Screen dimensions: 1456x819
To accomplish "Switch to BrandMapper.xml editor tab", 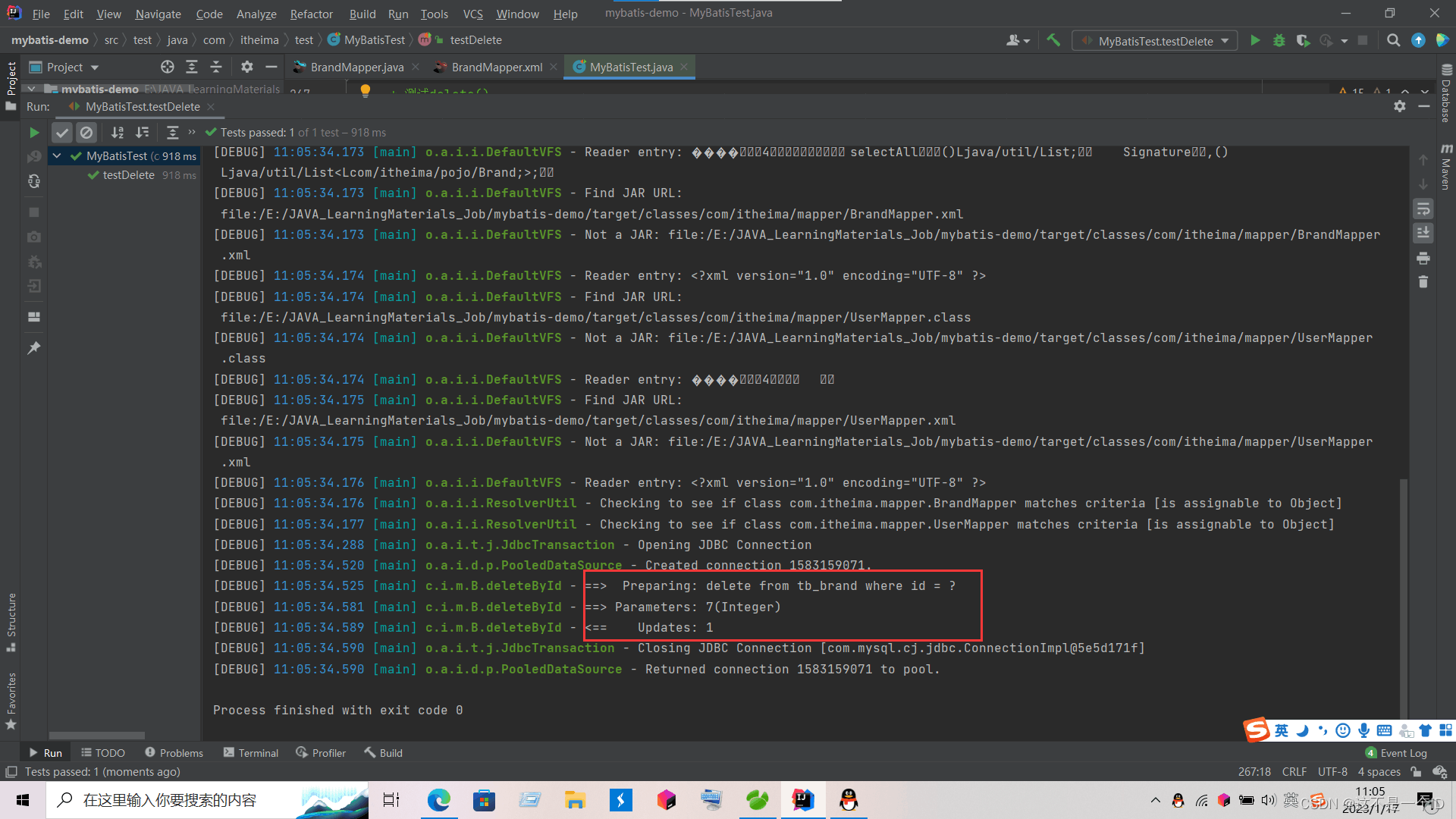I will [x=497, y=67].
